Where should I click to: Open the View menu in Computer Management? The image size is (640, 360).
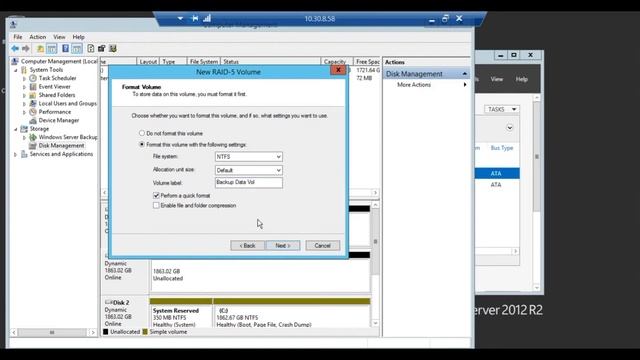click(x=59, y=37)
